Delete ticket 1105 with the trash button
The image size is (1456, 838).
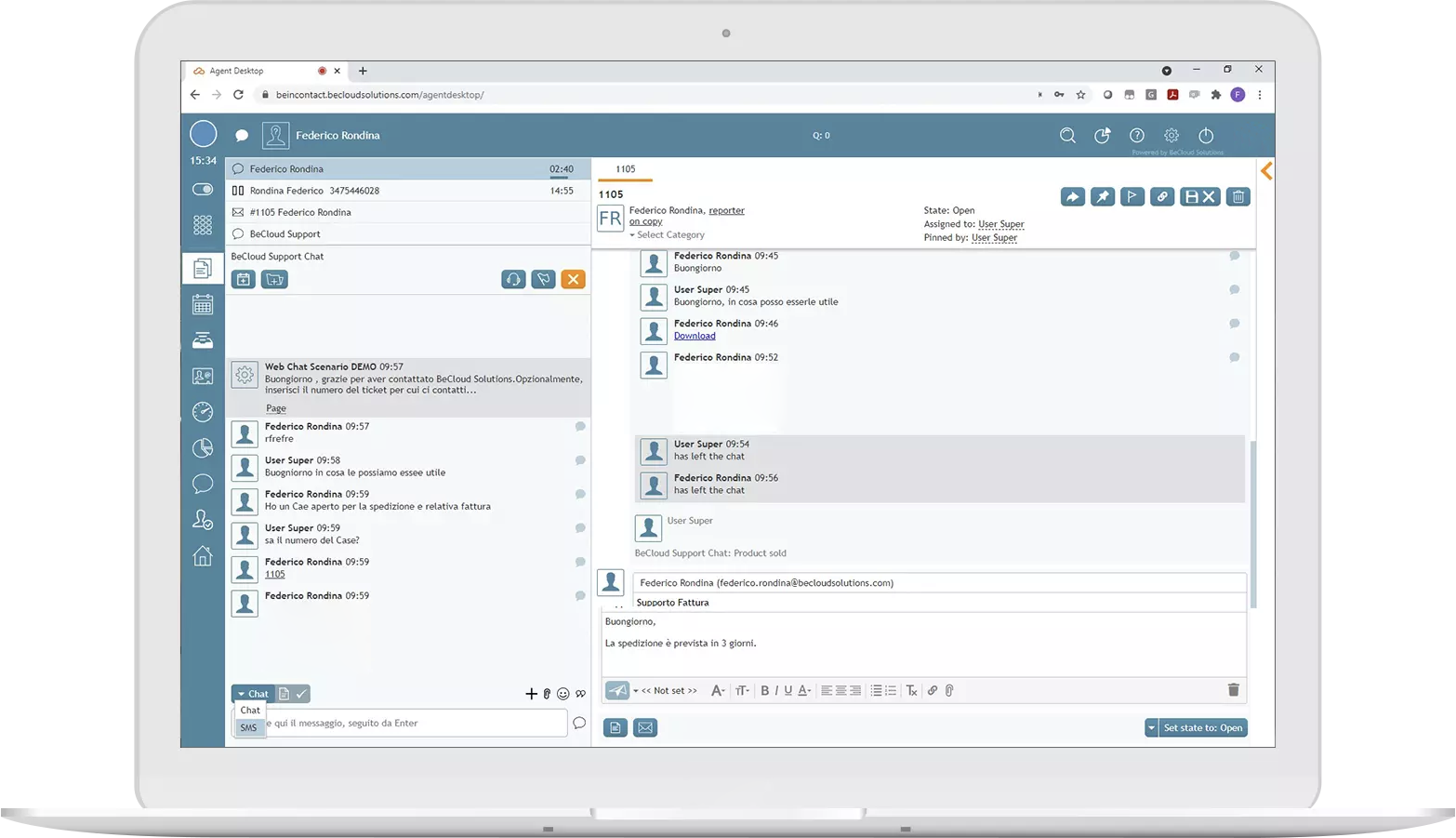pos(1238,196)
